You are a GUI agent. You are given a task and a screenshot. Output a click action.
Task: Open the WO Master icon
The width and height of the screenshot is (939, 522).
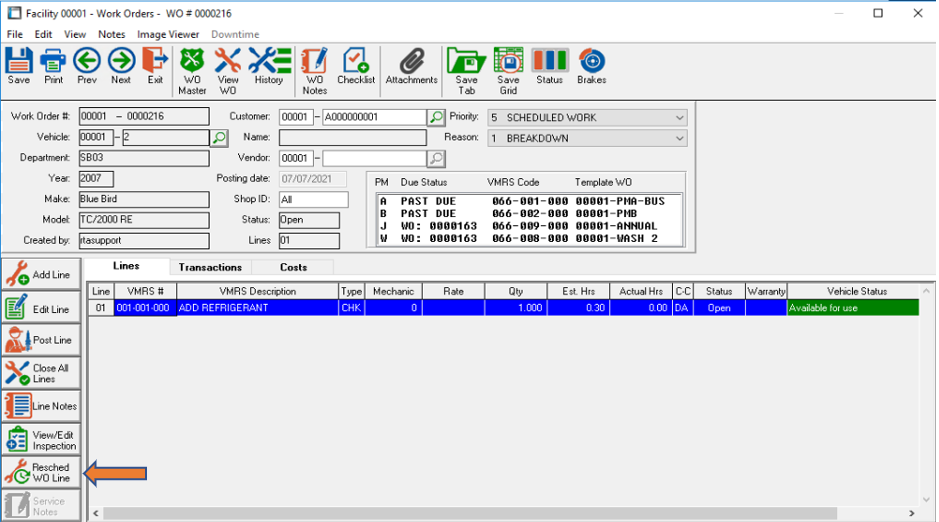[192, 70]
